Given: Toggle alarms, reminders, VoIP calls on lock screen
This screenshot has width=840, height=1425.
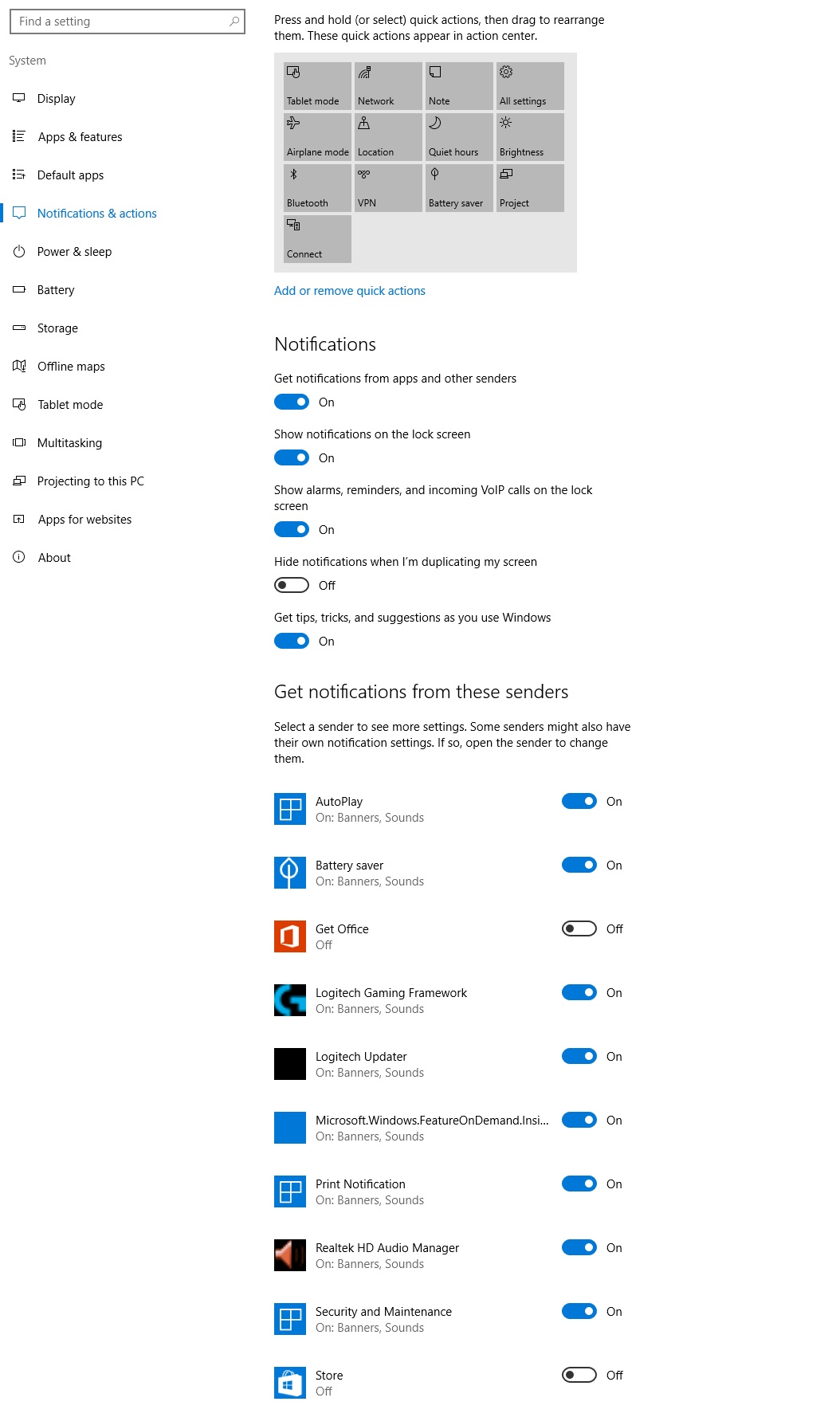Looking at the screenshot, I should tap(292, 529).
